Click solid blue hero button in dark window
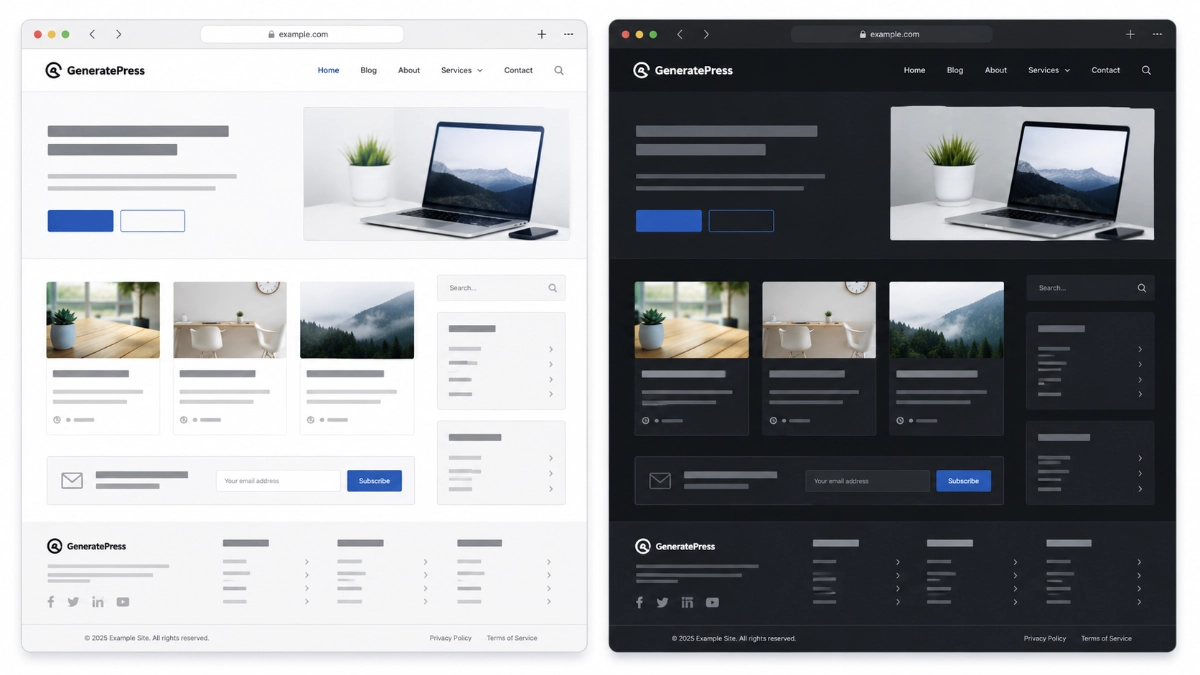This screenshot has width=1200, height=675. click(x=668, y=221)
